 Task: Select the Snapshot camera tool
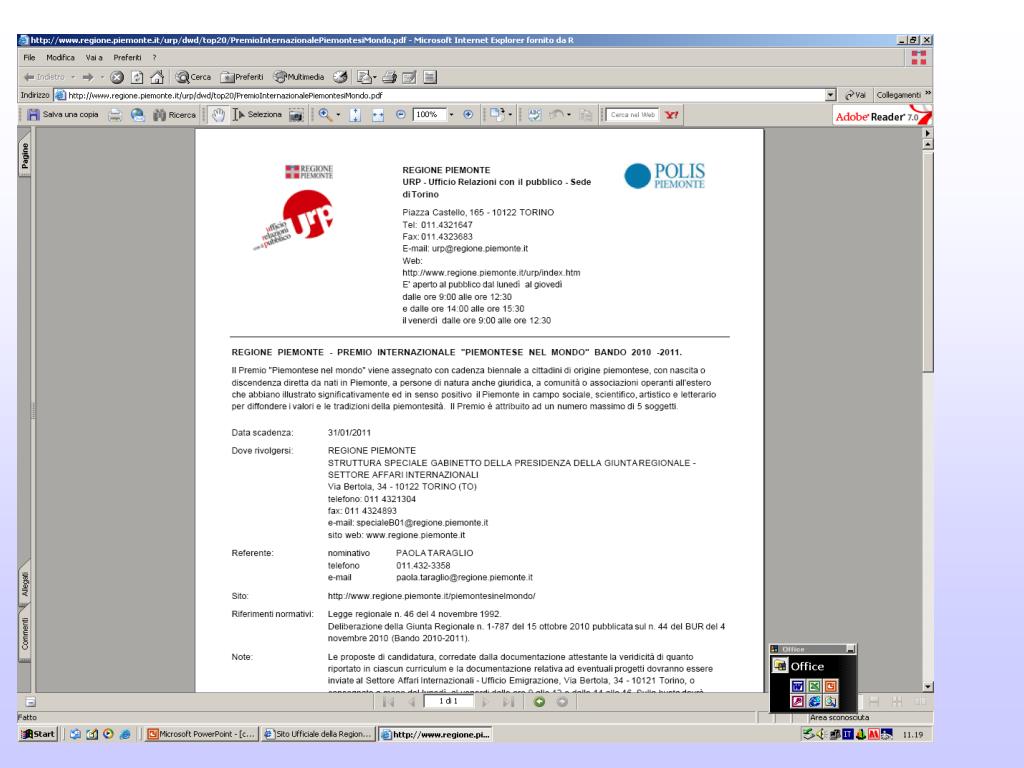pos(296,115)
